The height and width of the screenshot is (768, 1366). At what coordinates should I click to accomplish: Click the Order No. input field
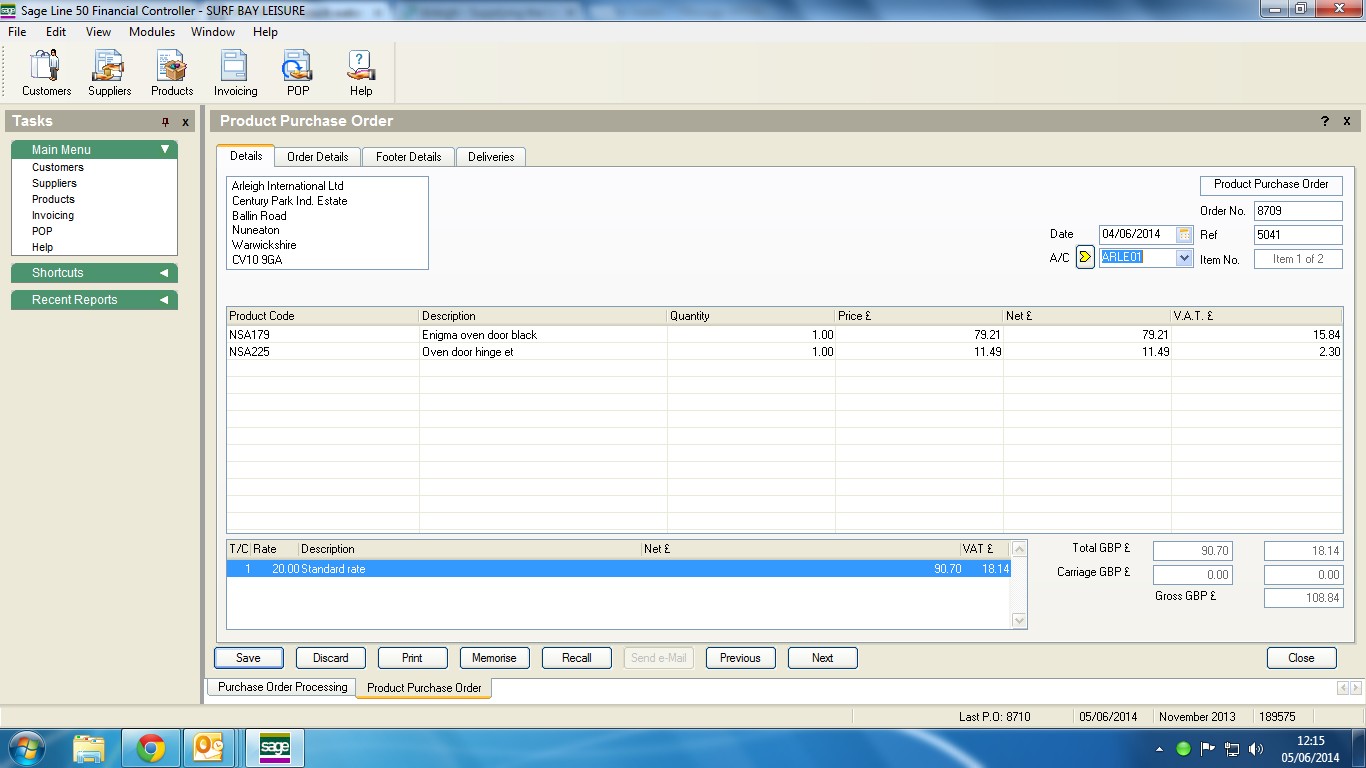[1297, 211]
